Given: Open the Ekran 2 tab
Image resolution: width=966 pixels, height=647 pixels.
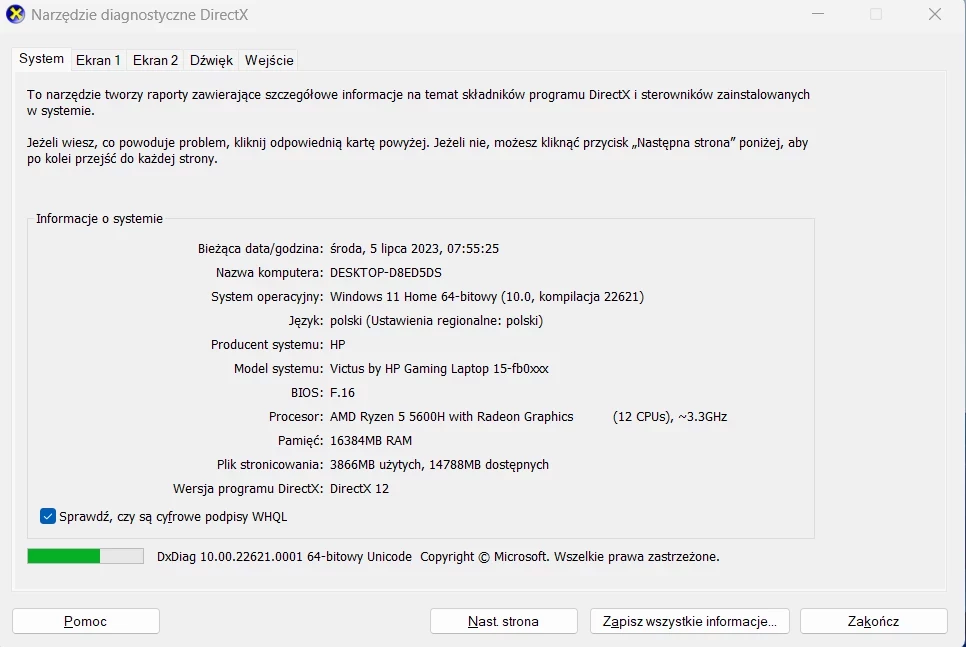Looking at the screenshot, I should point(155,60).
